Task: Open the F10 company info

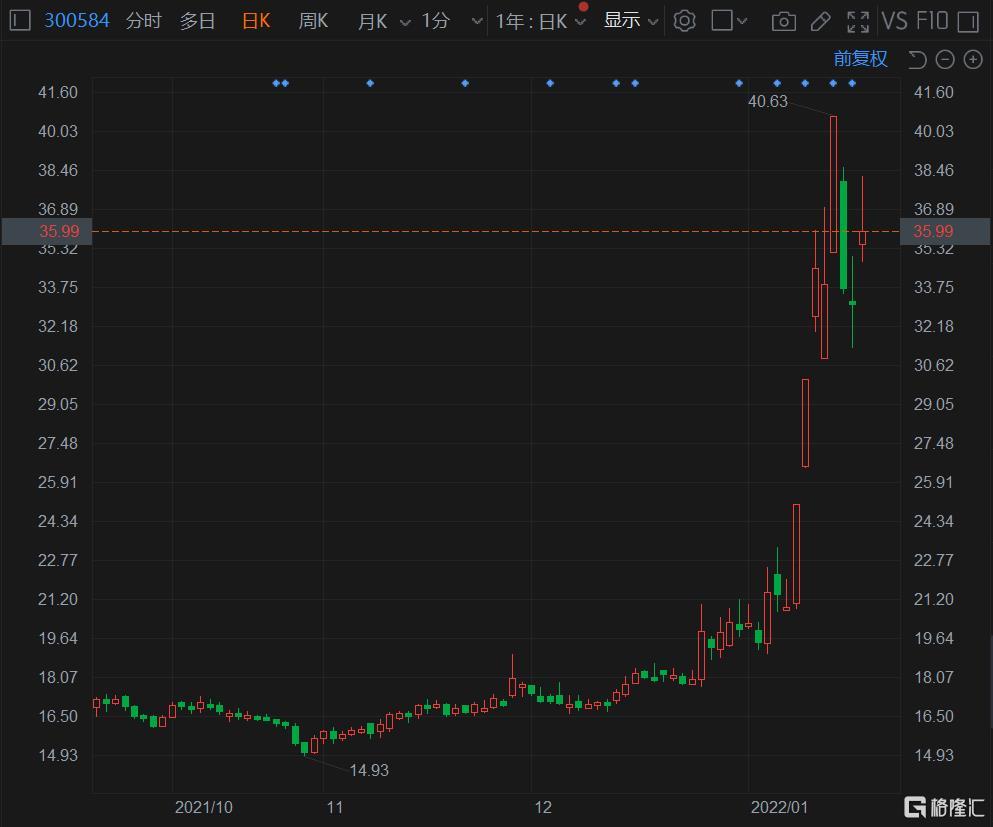Action: pos(932,21)
